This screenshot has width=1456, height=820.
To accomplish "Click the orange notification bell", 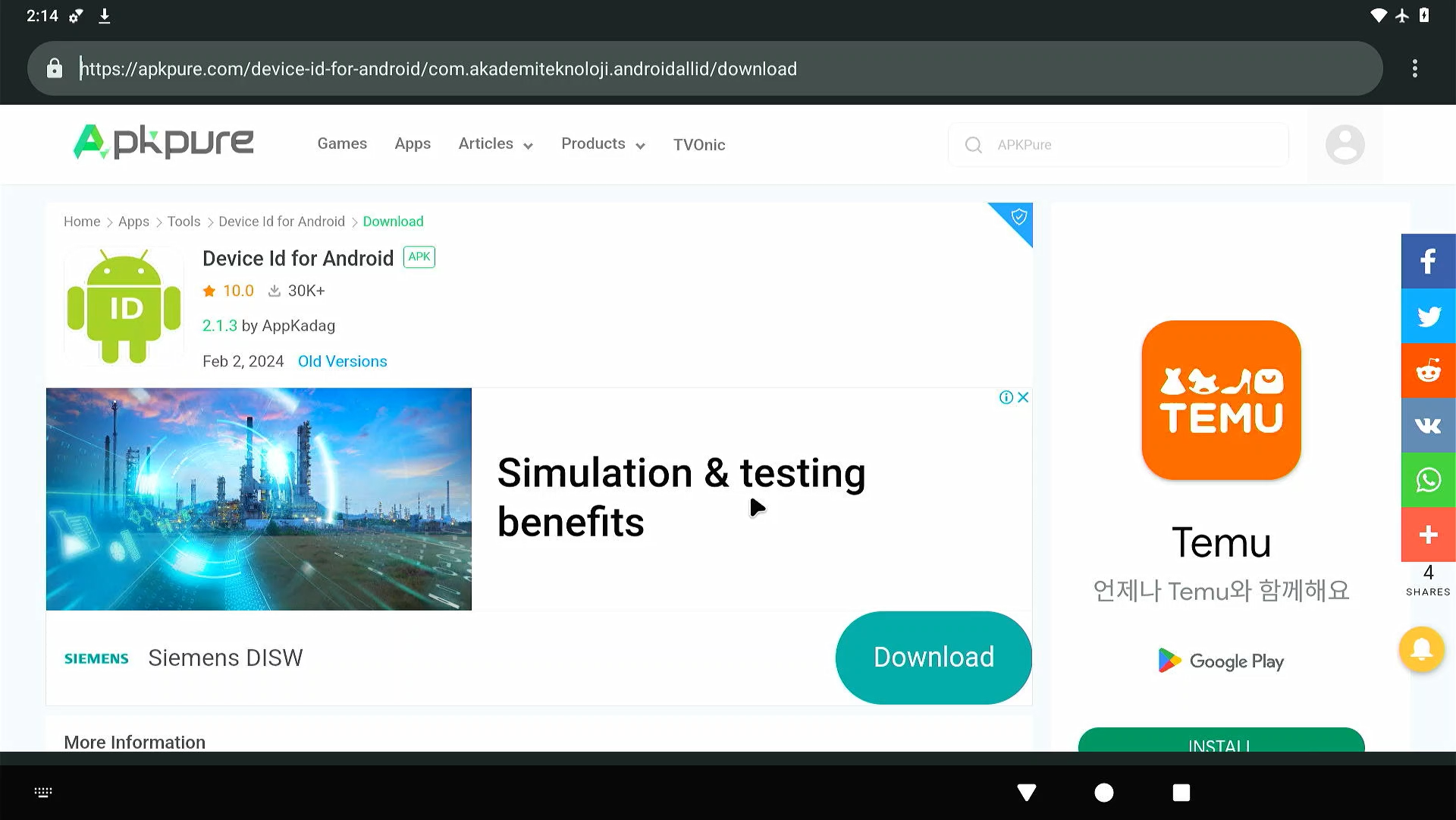I will coord(1421,649).
